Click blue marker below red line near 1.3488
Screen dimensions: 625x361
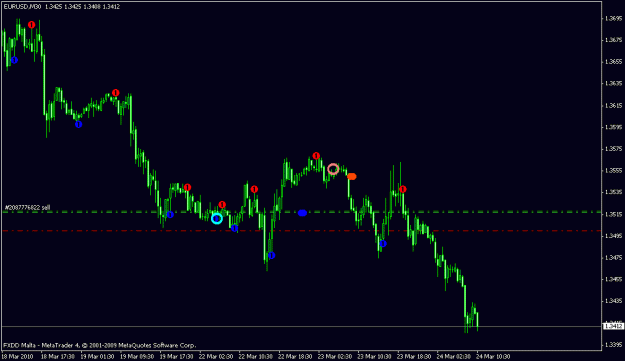(383, 243)
